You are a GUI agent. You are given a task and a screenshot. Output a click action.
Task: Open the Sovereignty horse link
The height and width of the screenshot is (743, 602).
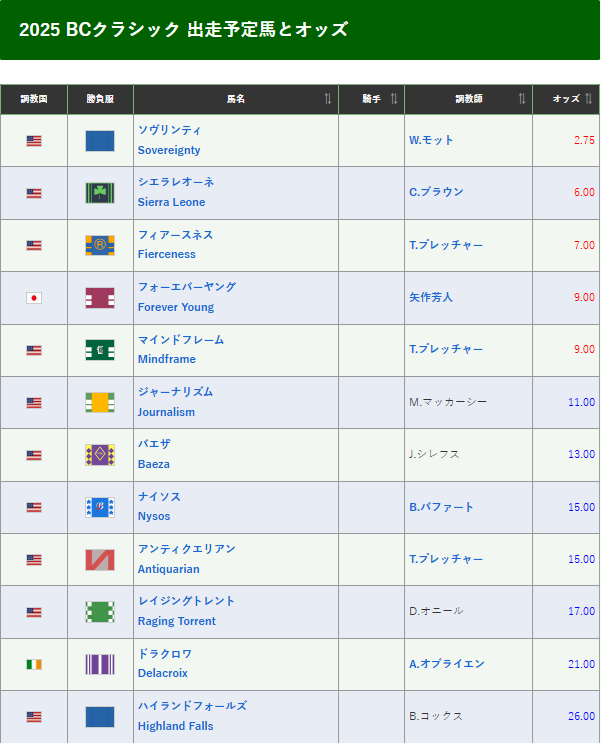[x=169, y=150]
